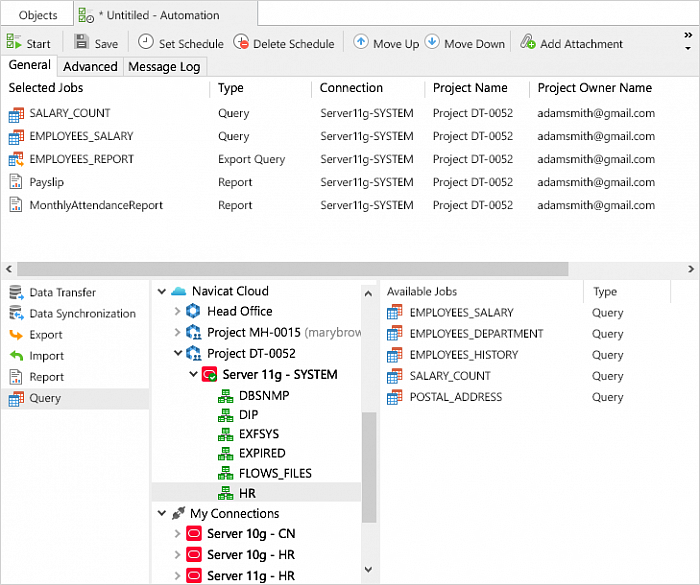Screen dimensions: 700x585
Task: Click the POSTAL_ADDRESS available job icon
Action: (395, 397)
